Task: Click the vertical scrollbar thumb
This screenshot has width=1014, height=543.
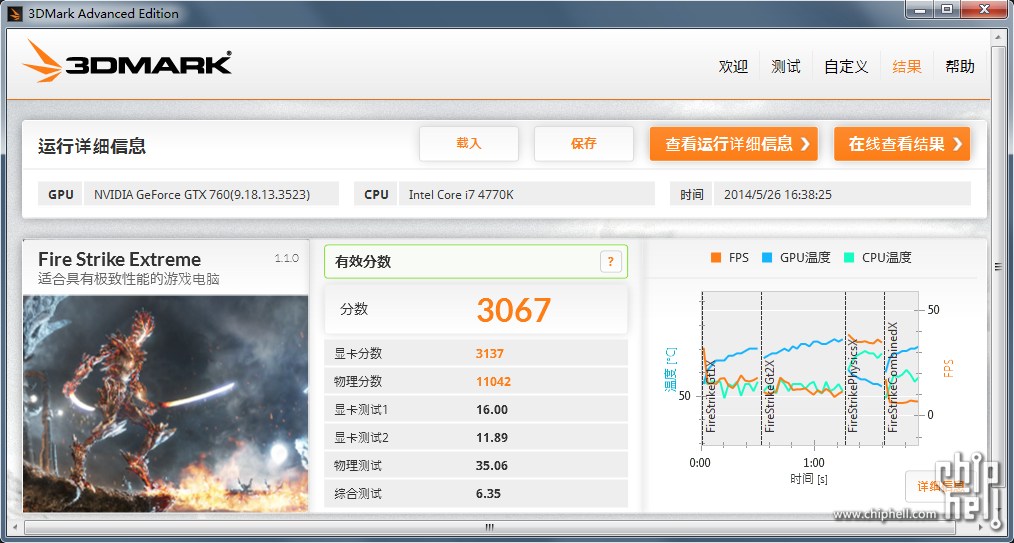Action: pos(1000,267)
